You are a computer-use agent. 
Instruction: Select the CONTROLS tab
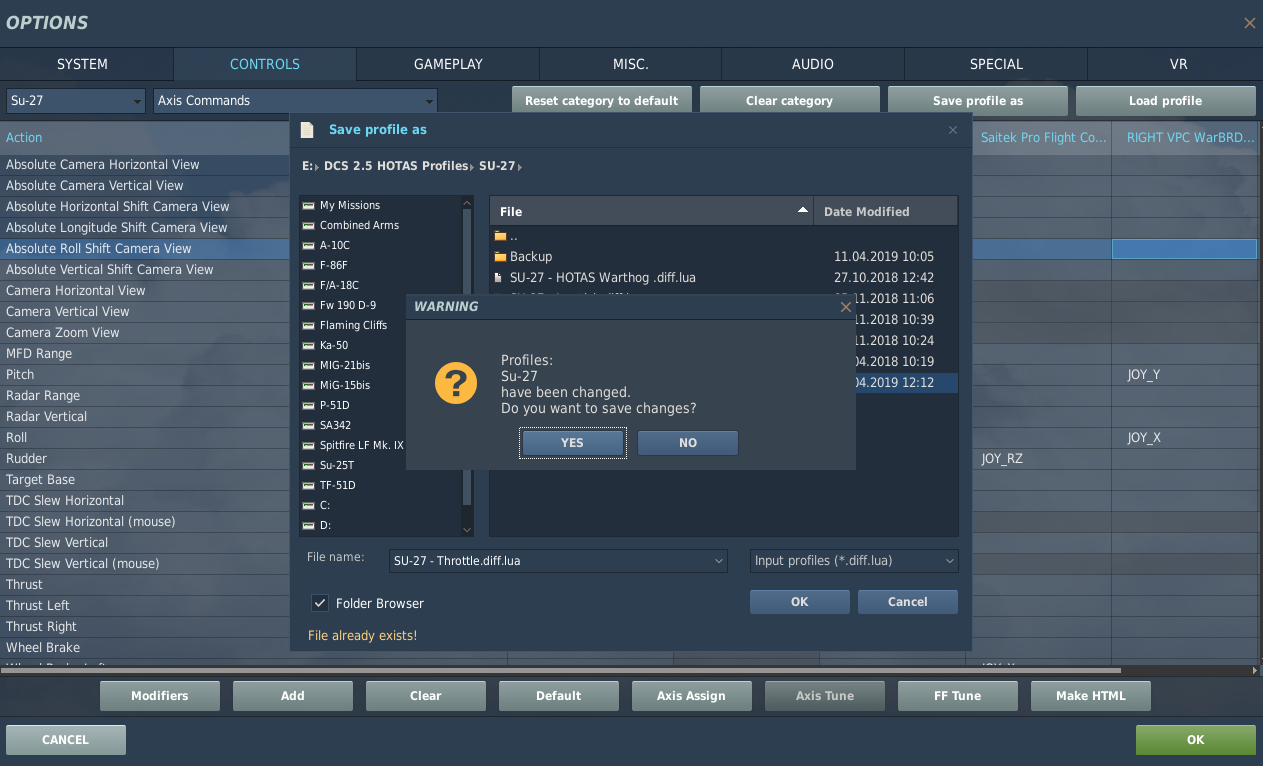265,64
